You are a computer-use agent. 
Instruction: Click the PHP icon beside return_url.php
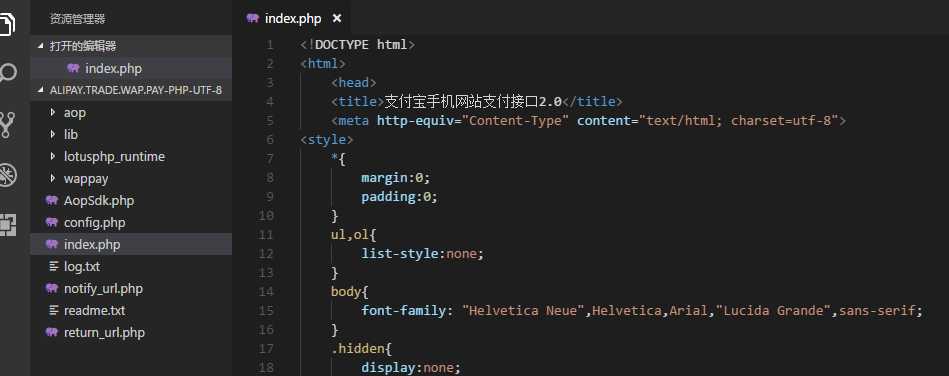[52, 332]
